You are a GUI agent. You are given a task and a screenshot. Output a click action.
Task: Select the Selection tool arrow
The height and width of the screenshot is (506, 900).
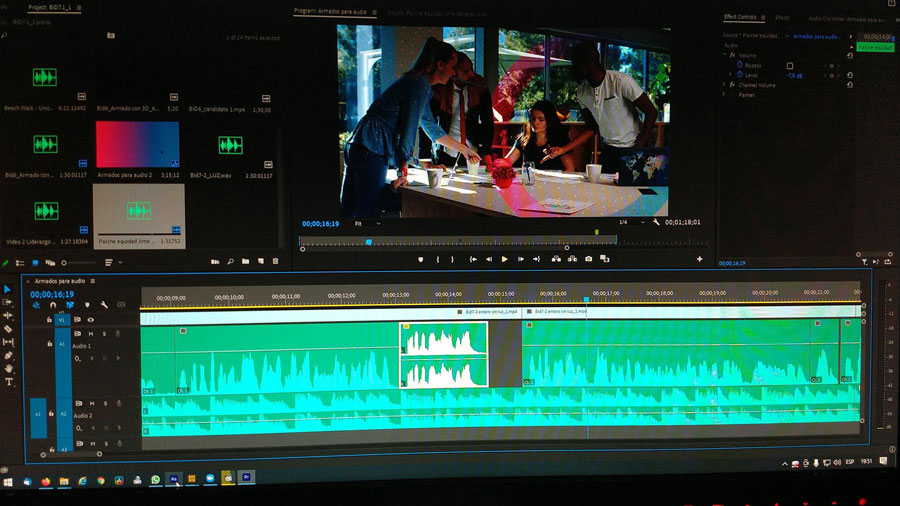click(7, 290)
